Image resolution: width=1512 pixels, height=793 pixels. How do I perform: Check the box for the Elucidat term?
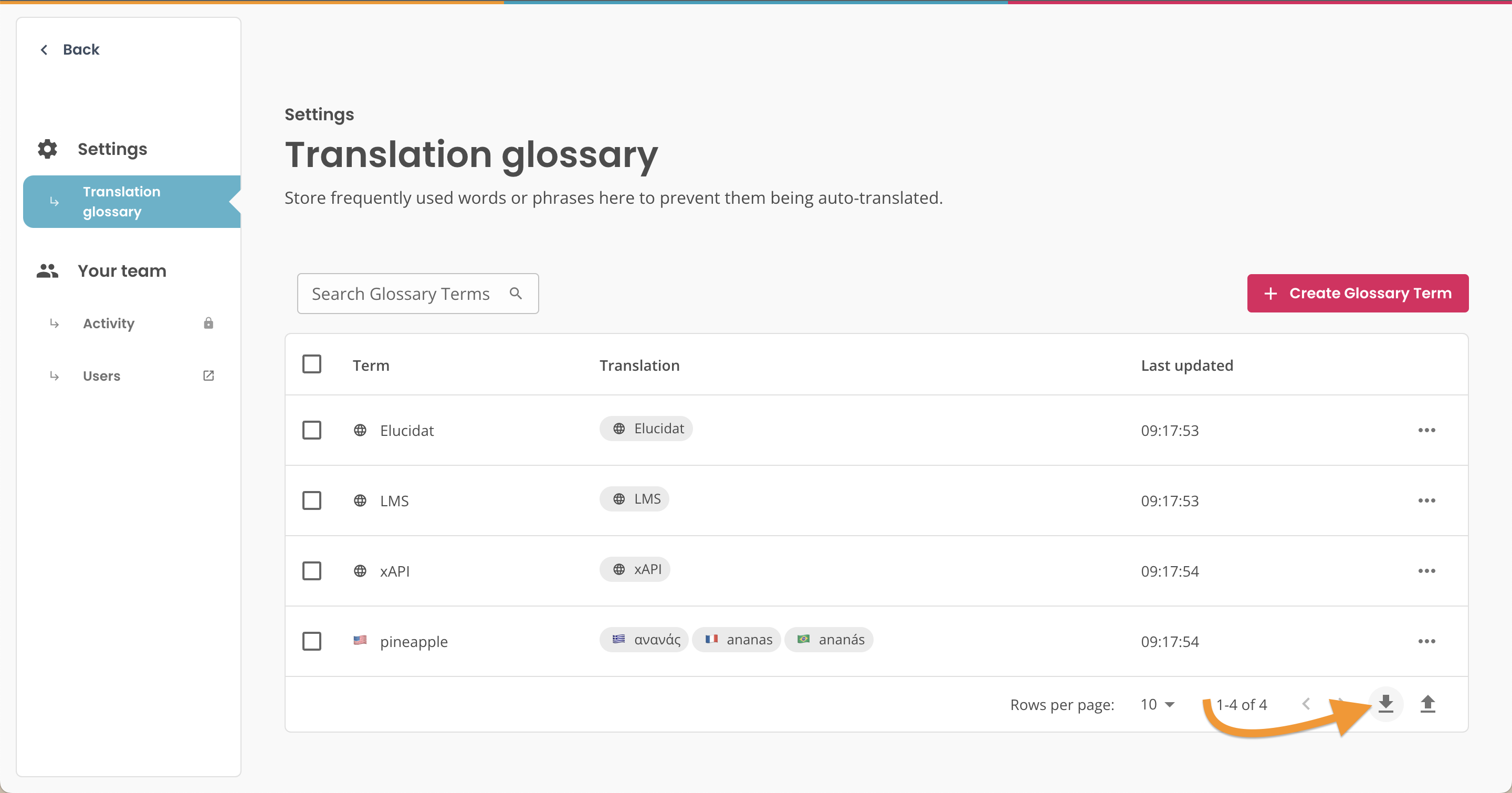[312, 430]
